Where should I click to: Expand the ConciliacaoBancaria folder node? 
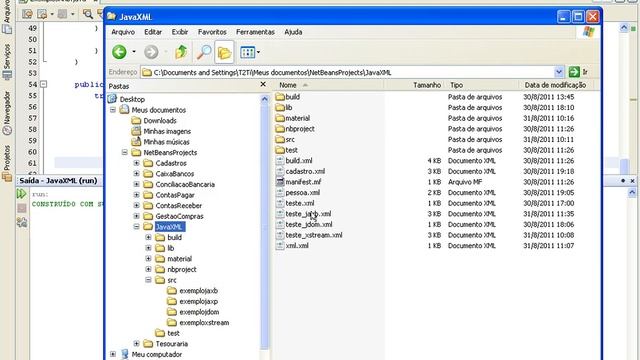click(x=137, y=184)
